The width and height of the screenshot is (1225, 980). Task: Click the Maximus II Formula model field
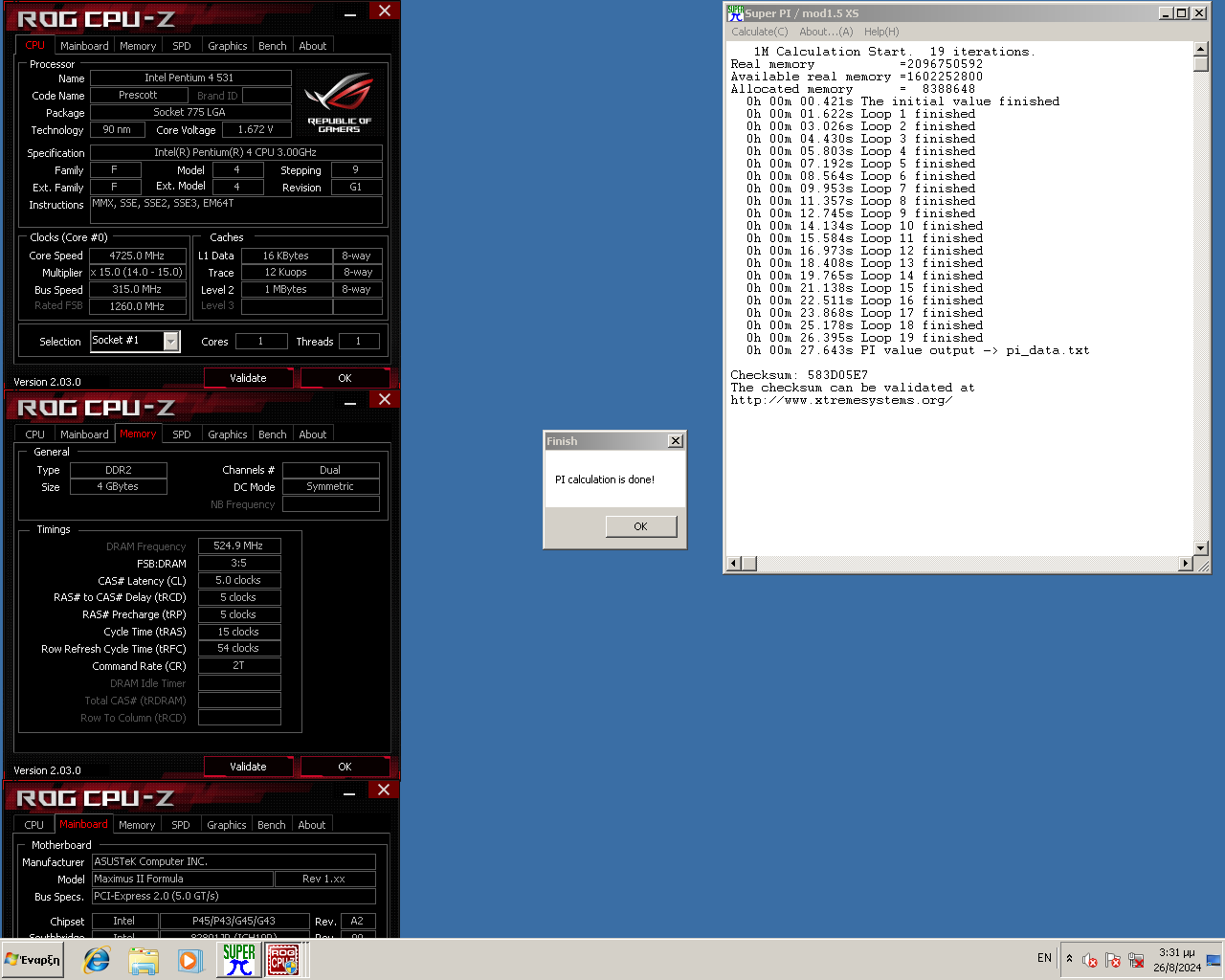pyautogui.click(x=182, y=879)
